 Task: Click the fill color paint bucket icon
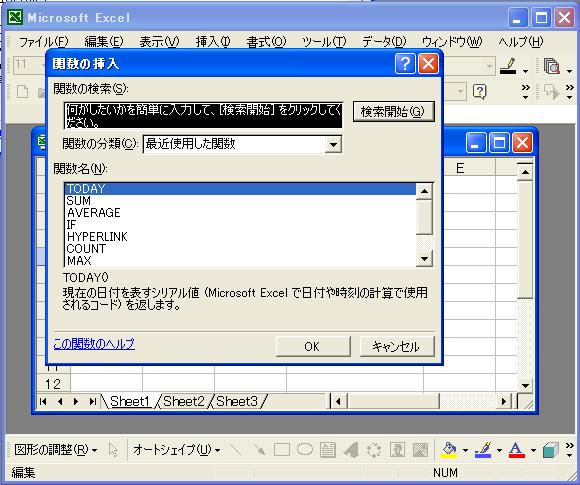point(449,450)
